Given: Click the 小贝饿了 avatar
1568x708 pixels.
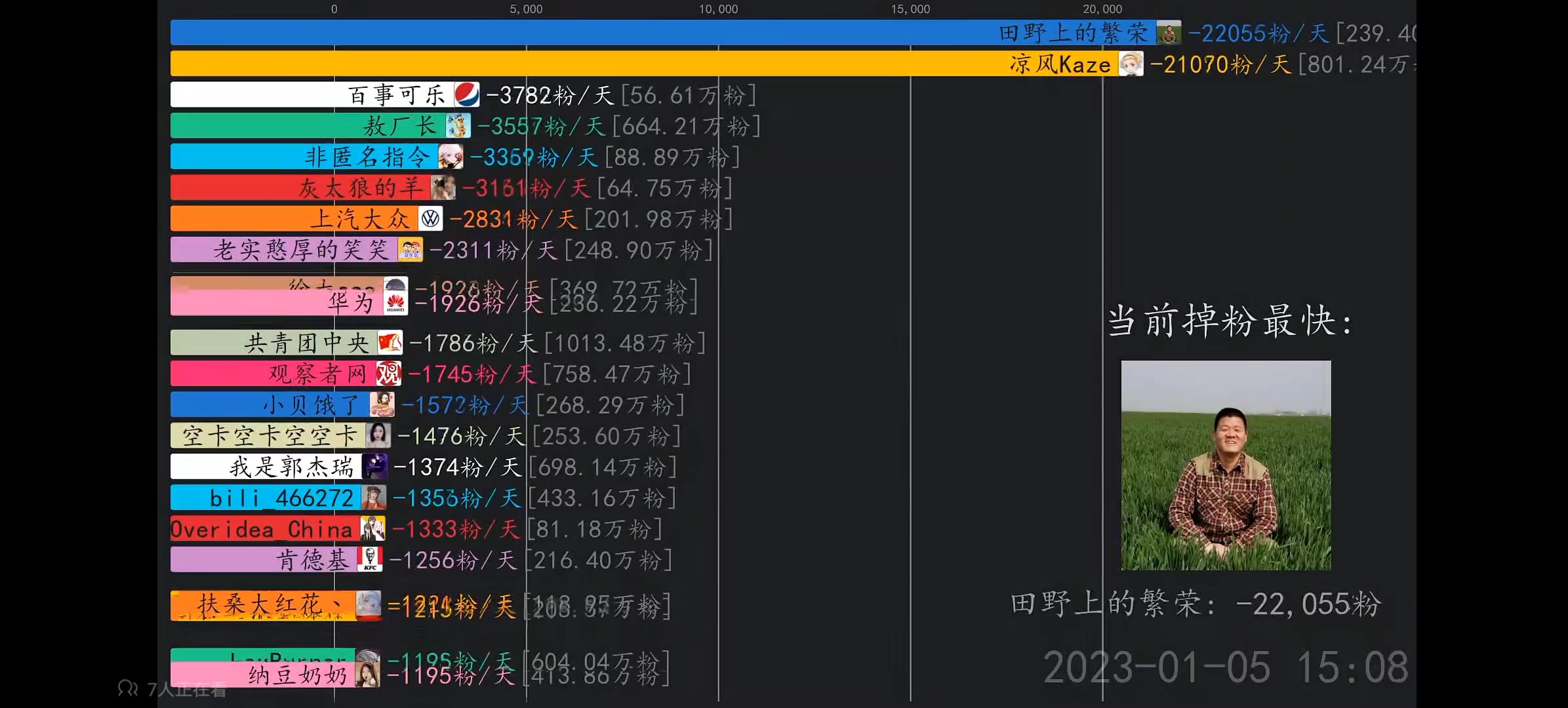Looking at the screenshot, I should pyautogui.click(x=382, y=404).
